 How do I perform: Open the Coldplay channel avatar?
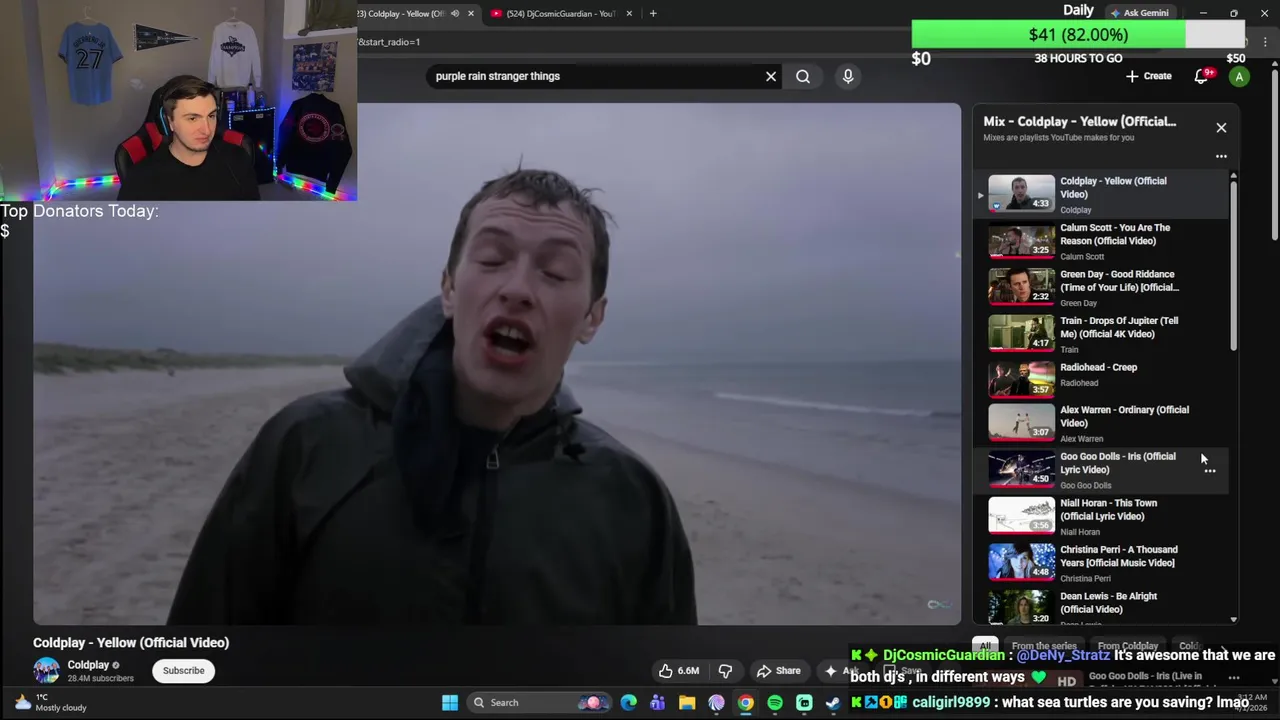click(x=46, y=671)
